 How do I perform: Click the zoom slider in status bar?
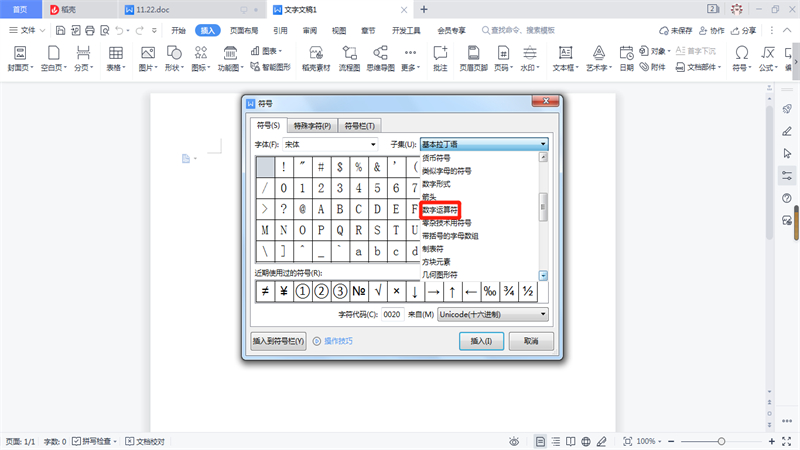tap(722, 441)
